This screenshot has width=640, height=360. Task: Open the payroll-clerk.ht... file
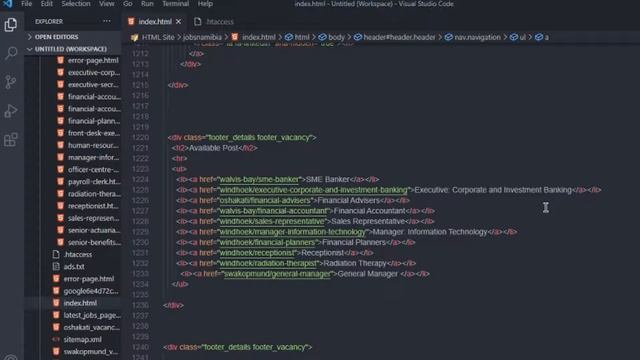pos(93,182)
